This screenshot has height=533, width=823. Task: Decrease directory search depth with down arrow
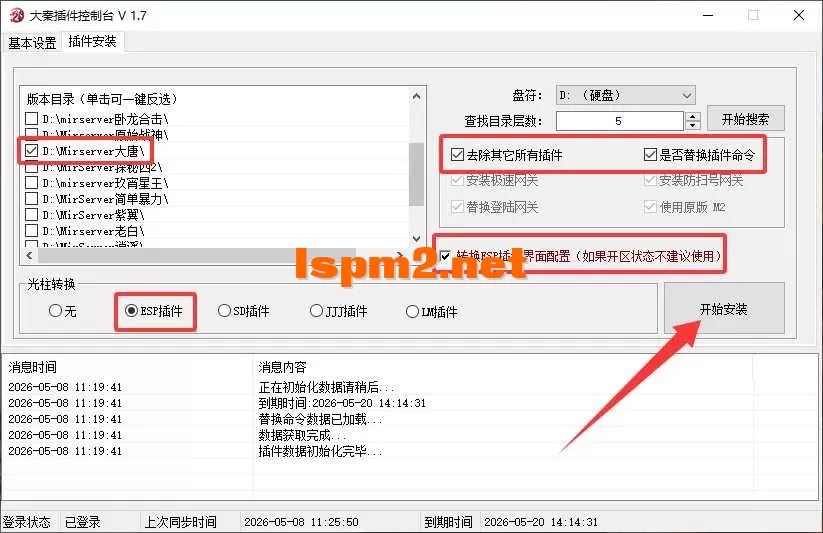point(693,126)
